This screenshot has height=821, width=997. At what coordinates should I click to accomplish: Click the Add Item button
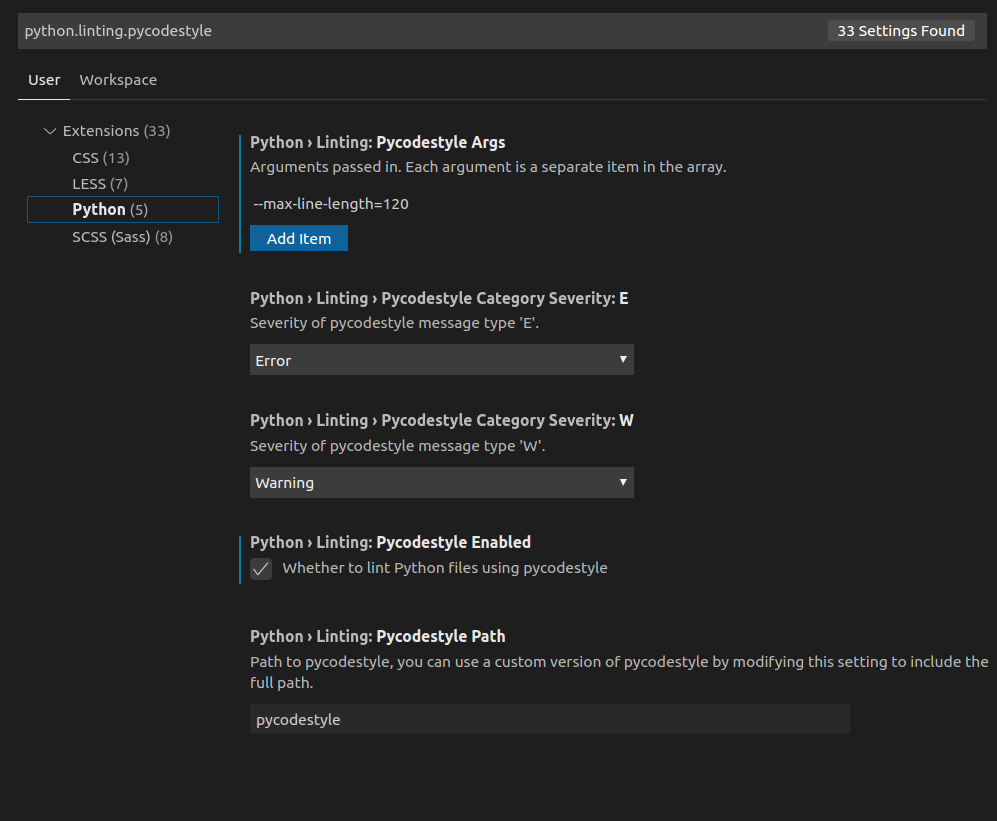click(x=298, y=239)
